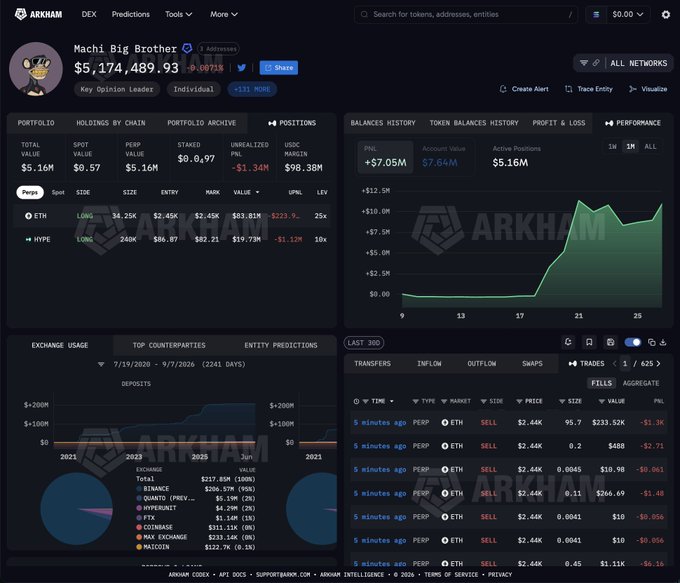Select the Perps position toggle
Image resolution: width=680 pixels, height=583 pixels.
pos(30,192)
